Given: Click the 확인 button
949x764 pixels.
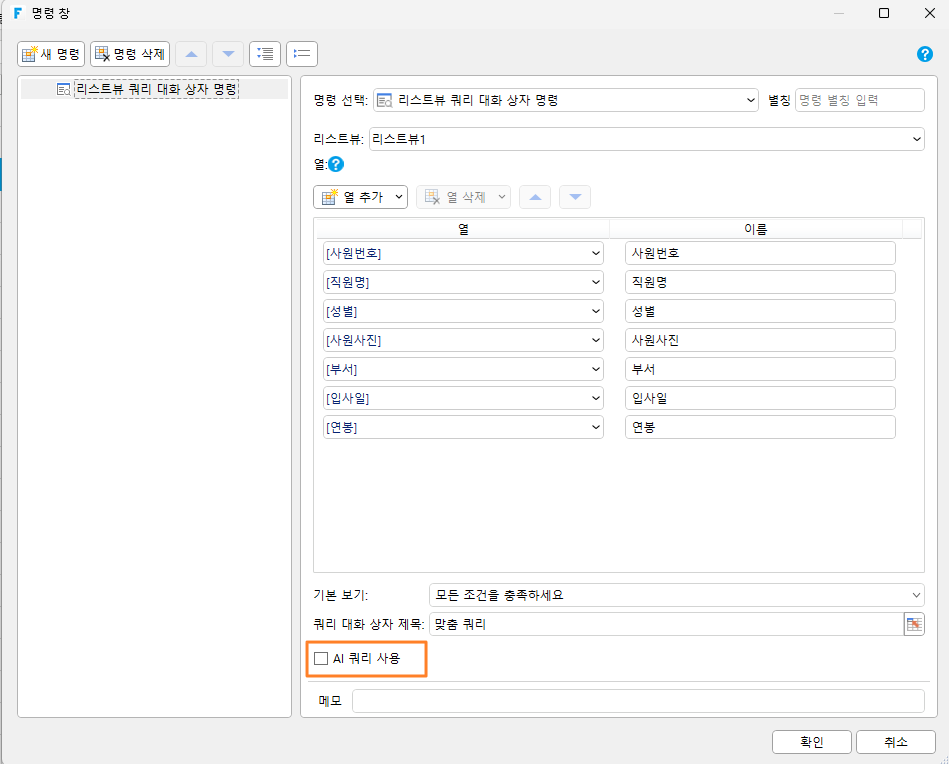Looking at the screenshot, I should pos(812,742).
